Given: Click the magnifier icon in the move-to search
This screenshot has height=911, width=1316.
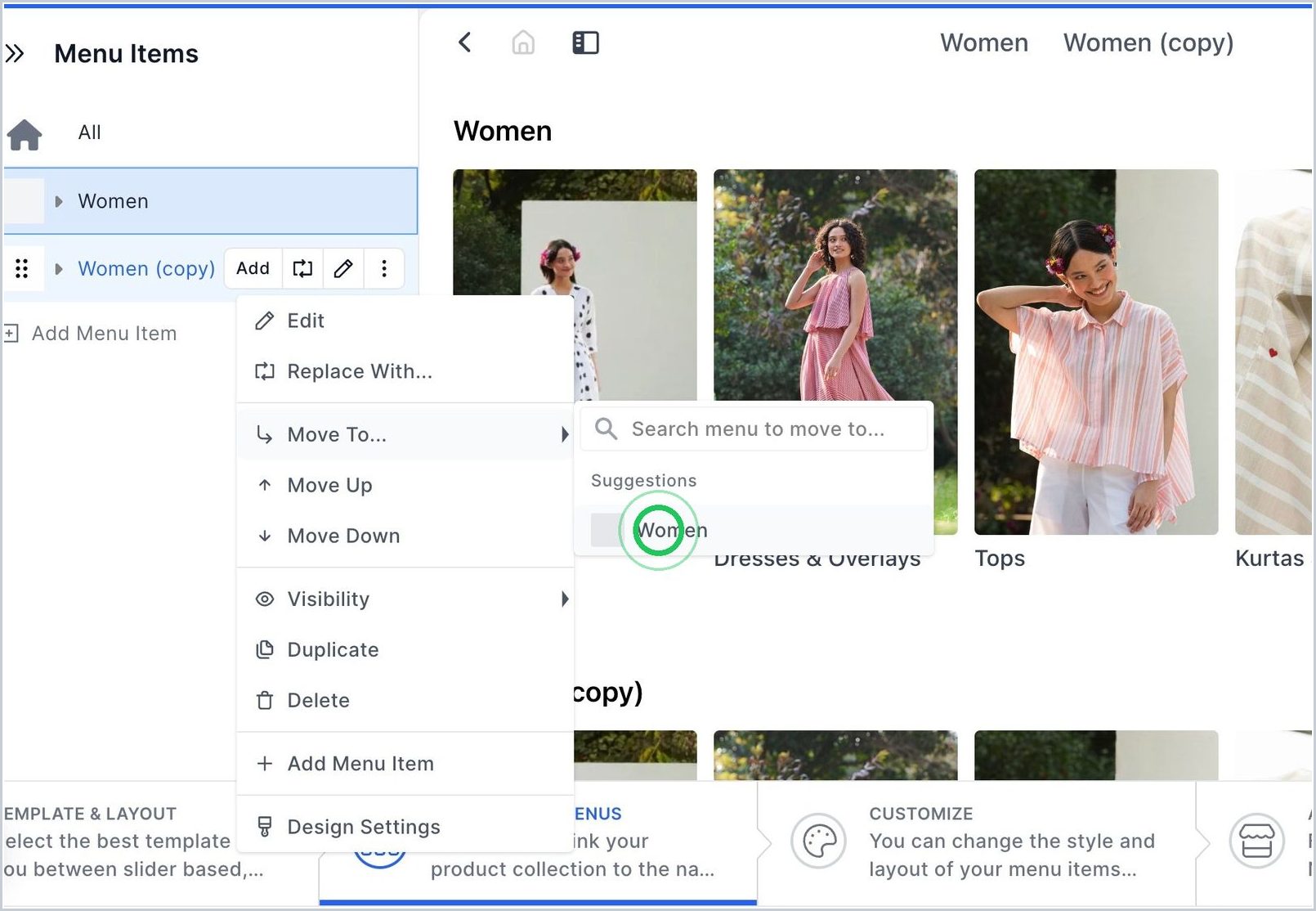Looking at the screenshot, I should point(606,429).
